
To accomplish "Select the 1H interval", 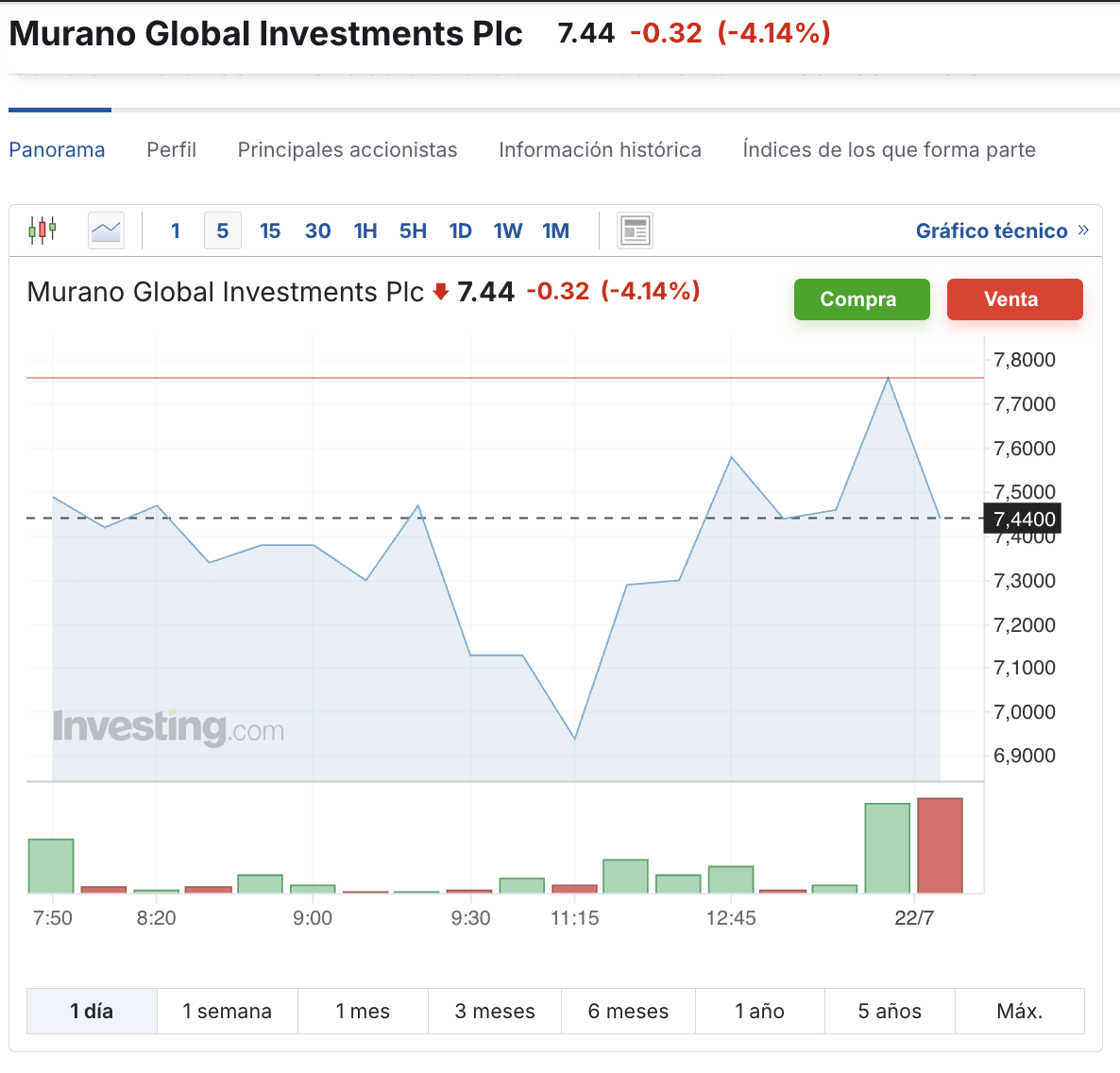I will (x=365, y=230).
